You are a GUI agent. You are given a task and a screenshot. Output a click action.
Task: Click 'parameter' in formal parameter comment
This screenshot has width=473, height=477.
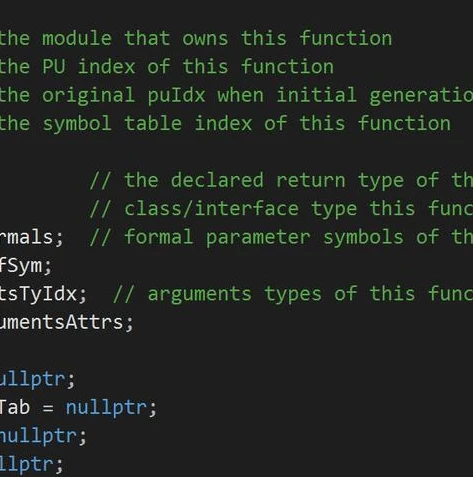(258, 238)
